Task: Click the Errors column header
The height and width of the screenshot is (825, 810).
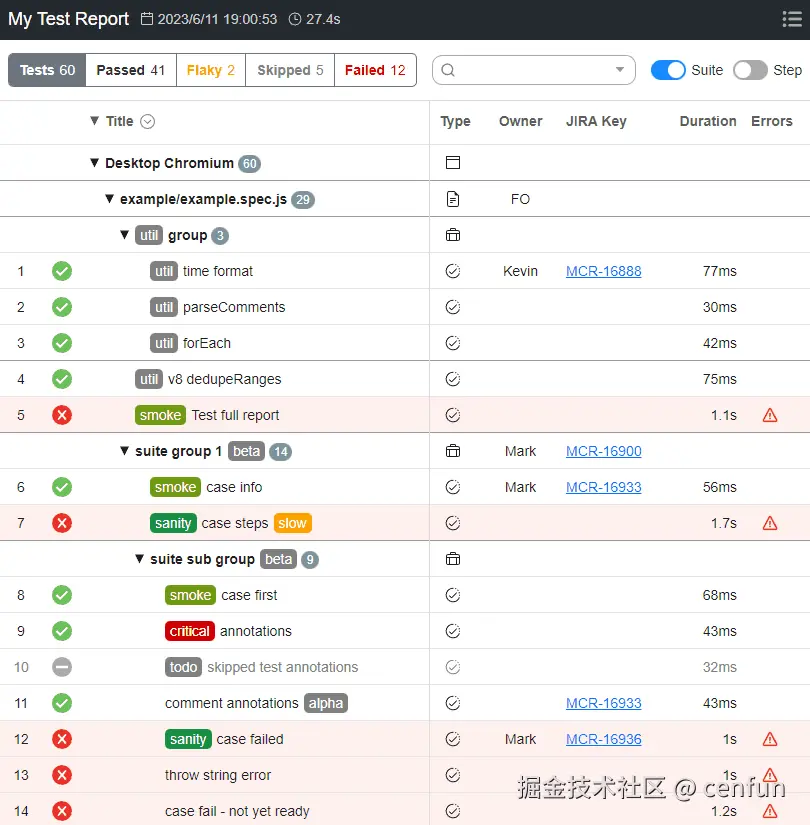Action: (x=772, y=121)
